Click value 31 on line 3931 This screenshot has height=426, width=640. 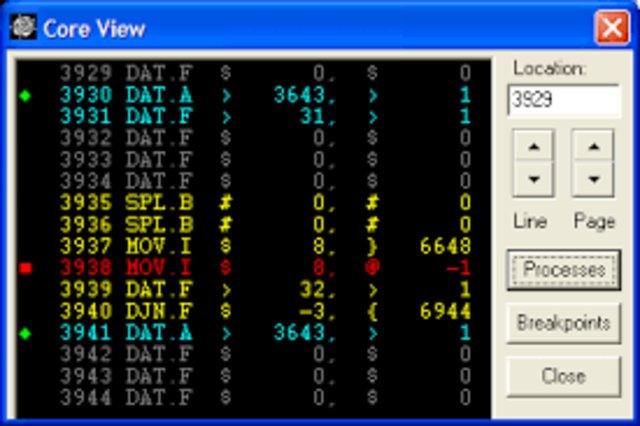[x=312, y=117]
